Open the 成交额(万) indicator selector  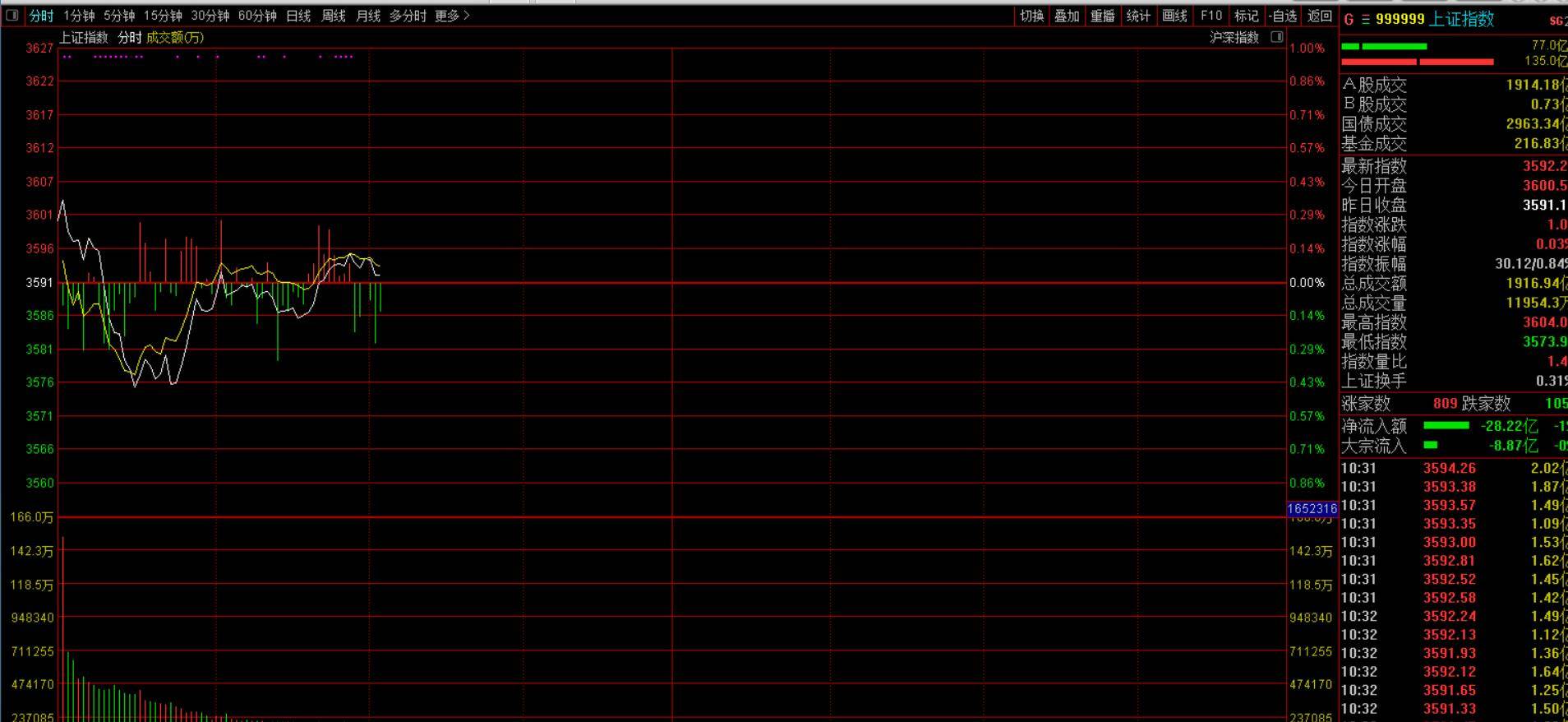[175, 37]
